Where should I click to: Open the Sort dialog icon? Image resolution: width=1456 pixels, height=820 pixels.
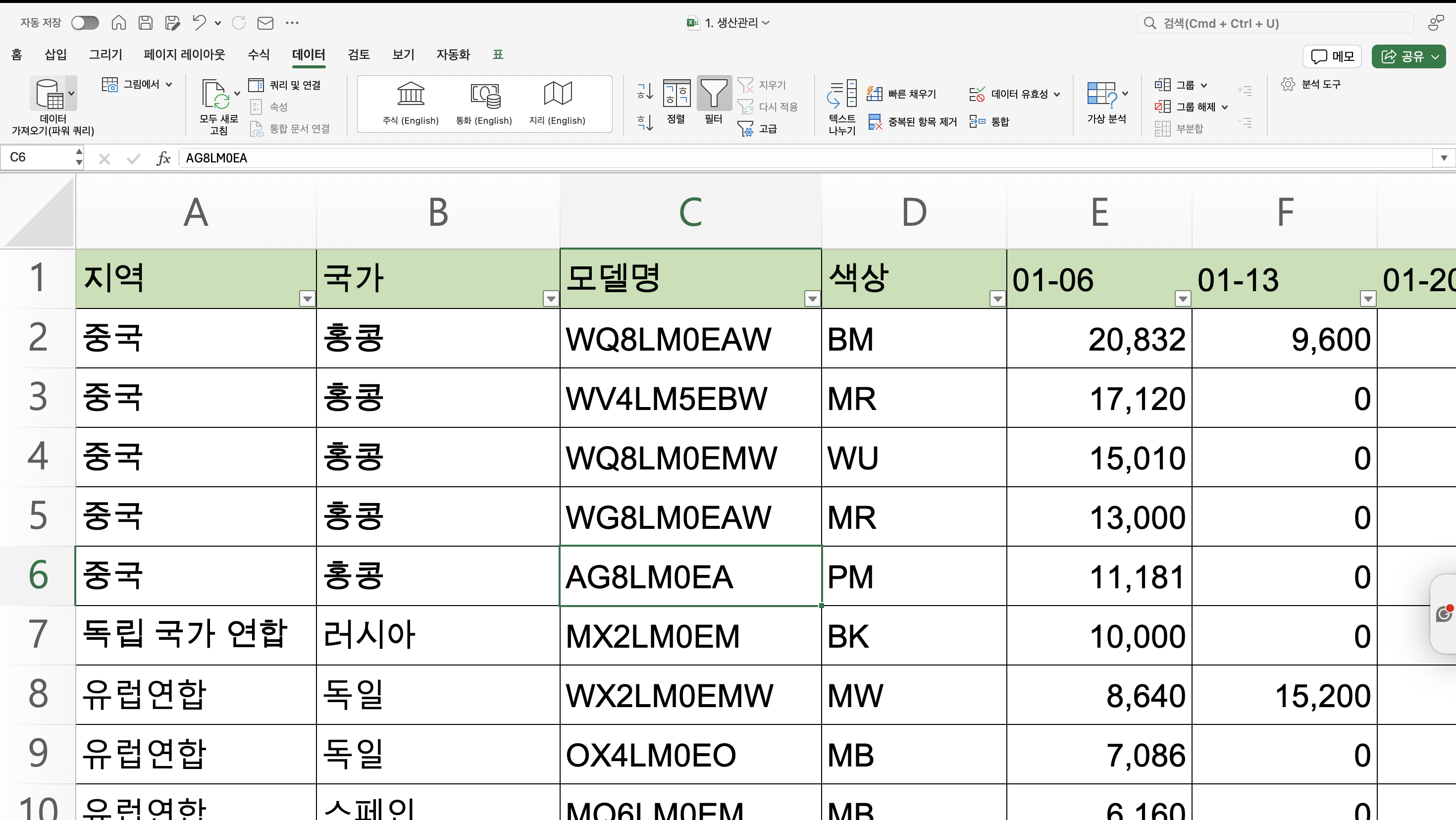pos(676,94)
